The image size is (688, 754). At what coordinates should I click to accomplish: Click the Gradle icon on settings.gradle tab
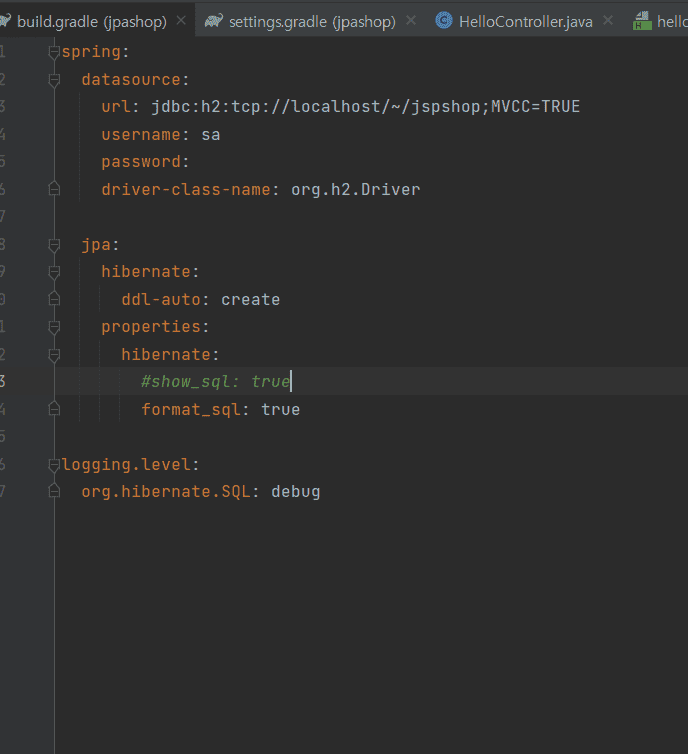tap(213, 20)
